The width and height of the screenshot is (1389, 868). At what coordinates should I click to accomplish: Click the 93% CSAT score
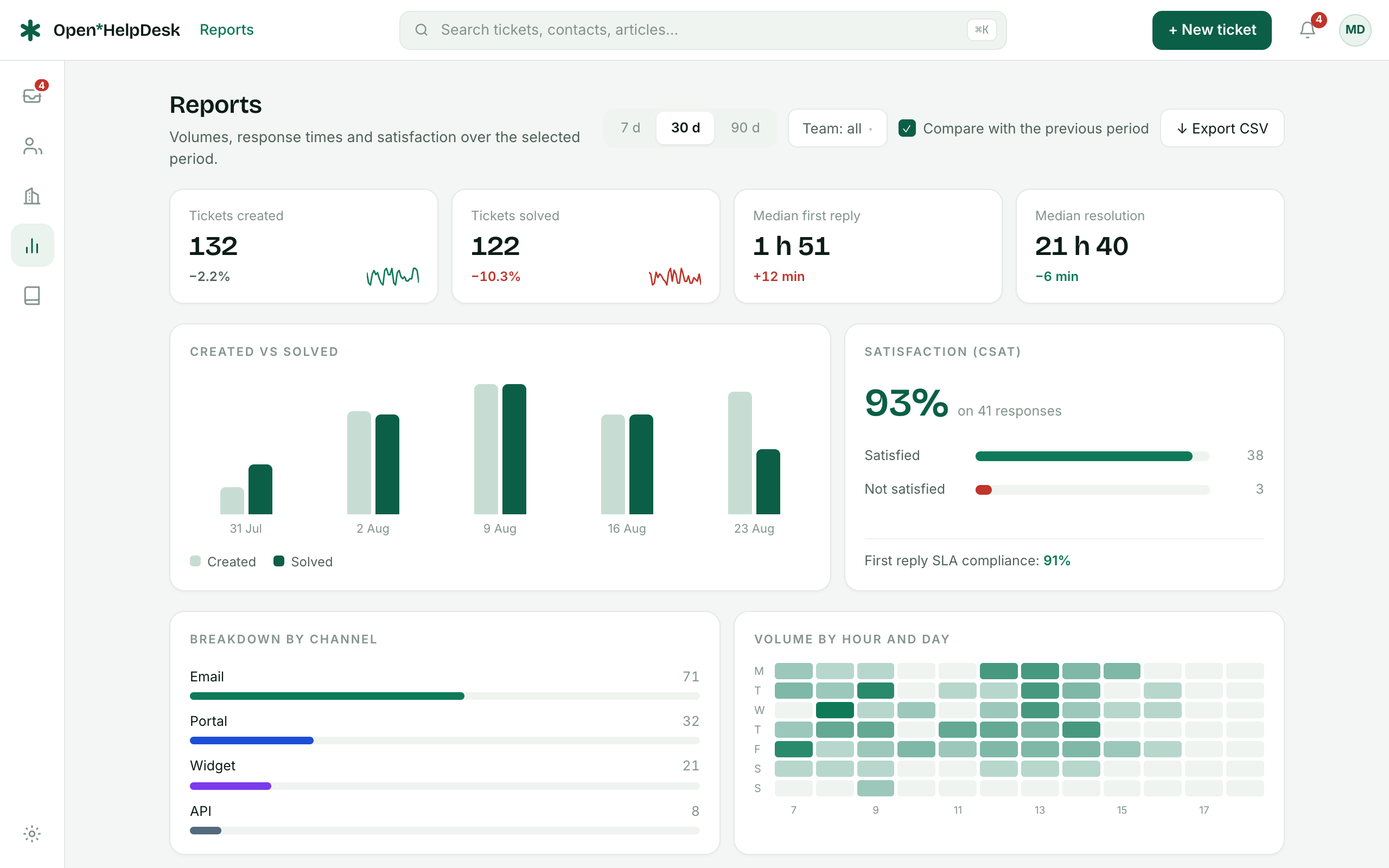pyautogui.click(x=906, y=403)
